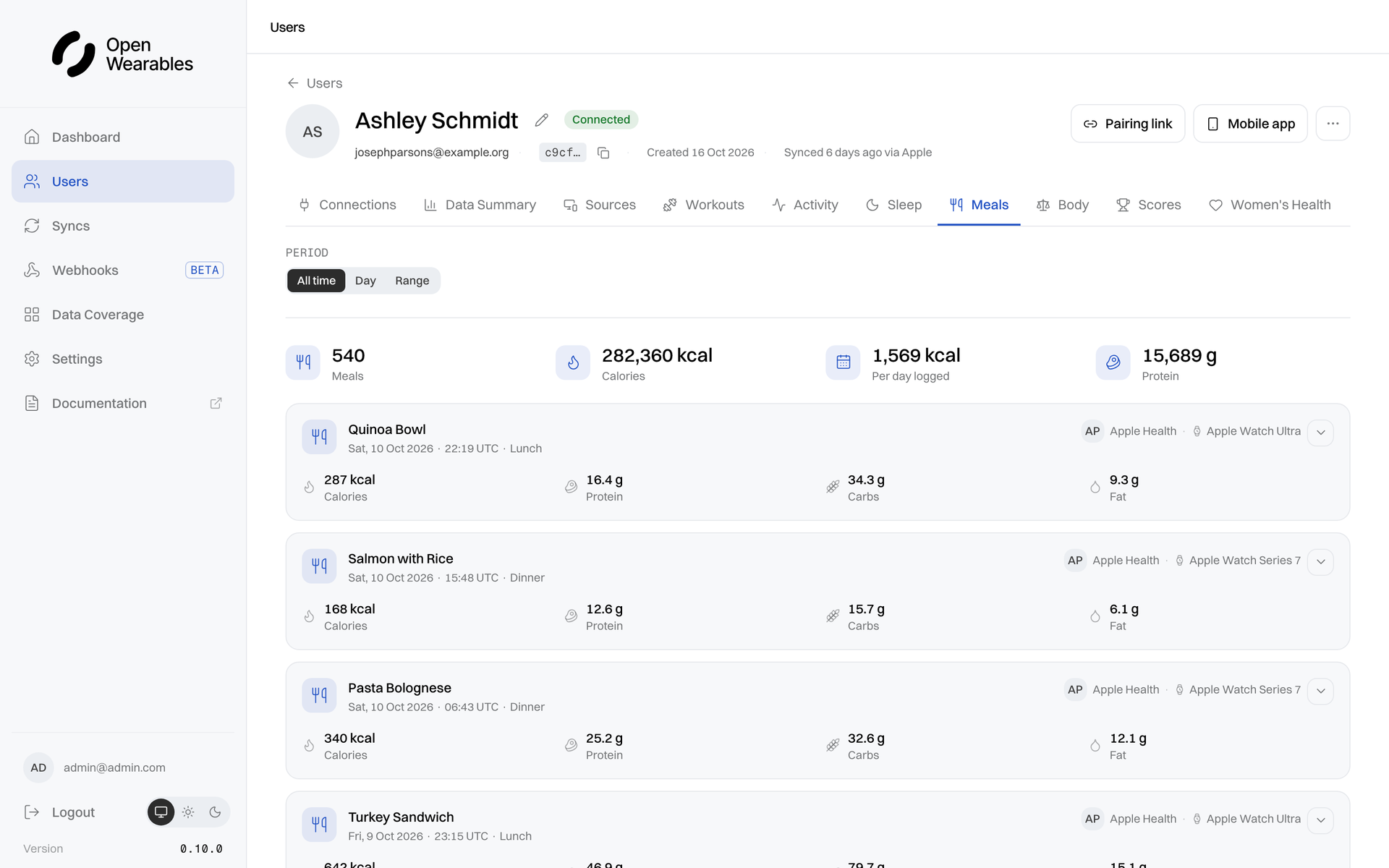Click the Pairing link button
The image size is (1389, 868).
[1127, 124]
